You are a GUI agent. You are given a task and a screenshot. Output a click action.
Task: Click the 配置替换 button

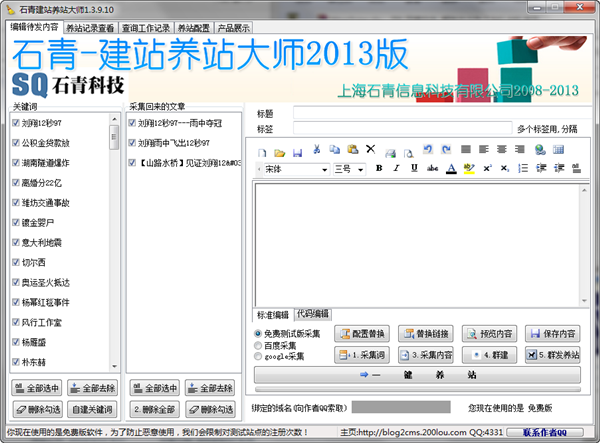(x=362, y=334)
